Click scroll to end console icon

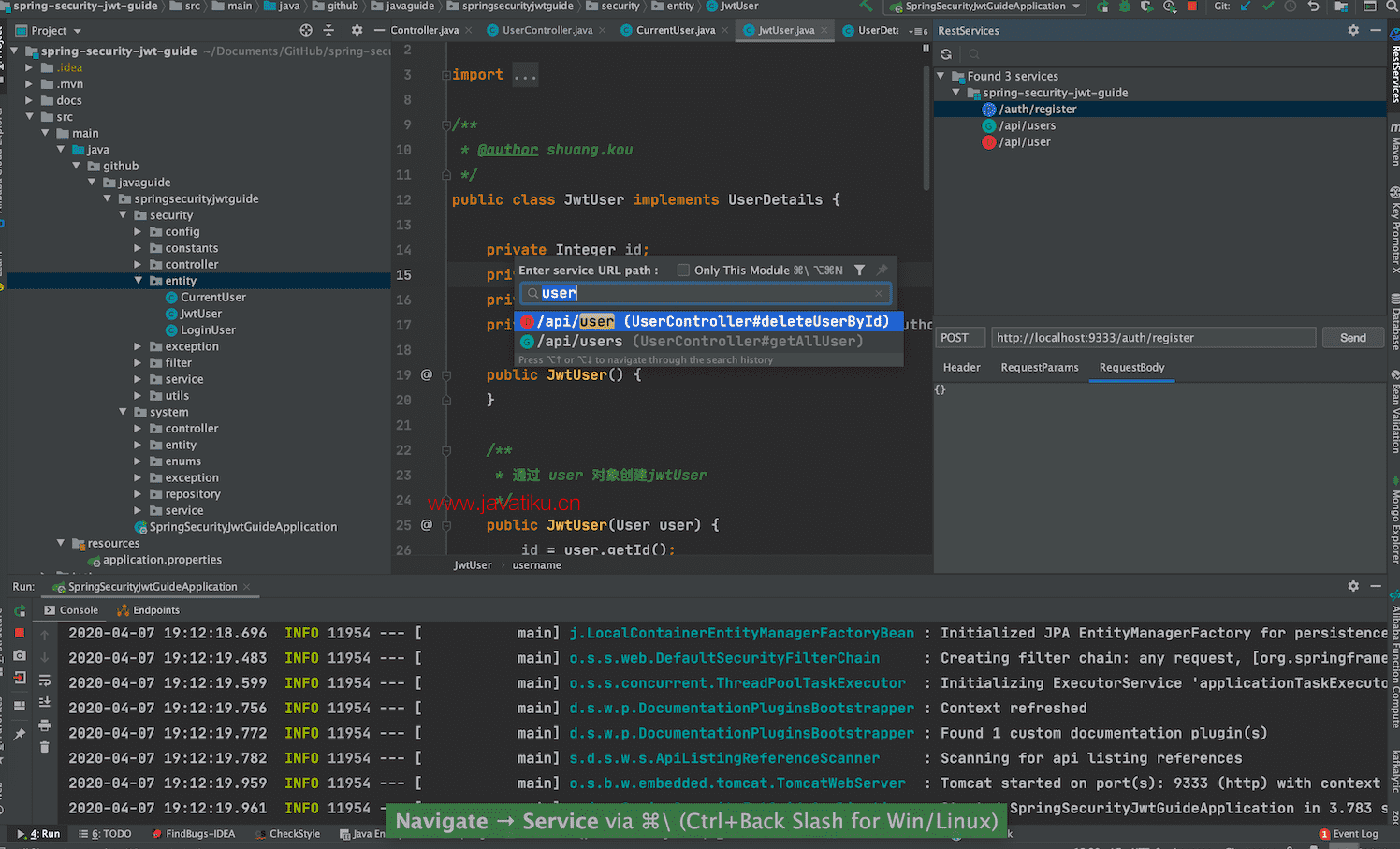[45, 702]
